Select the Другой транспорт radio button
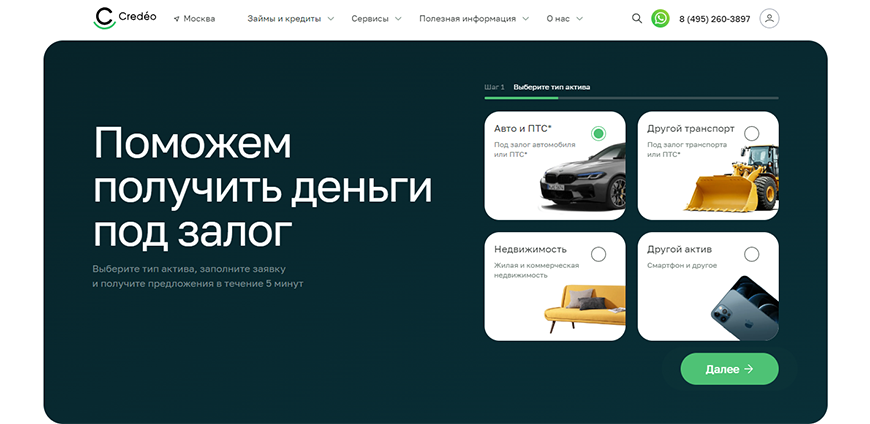Image resolution: width=870 pixels, height=424 pixels. (751, 133)
